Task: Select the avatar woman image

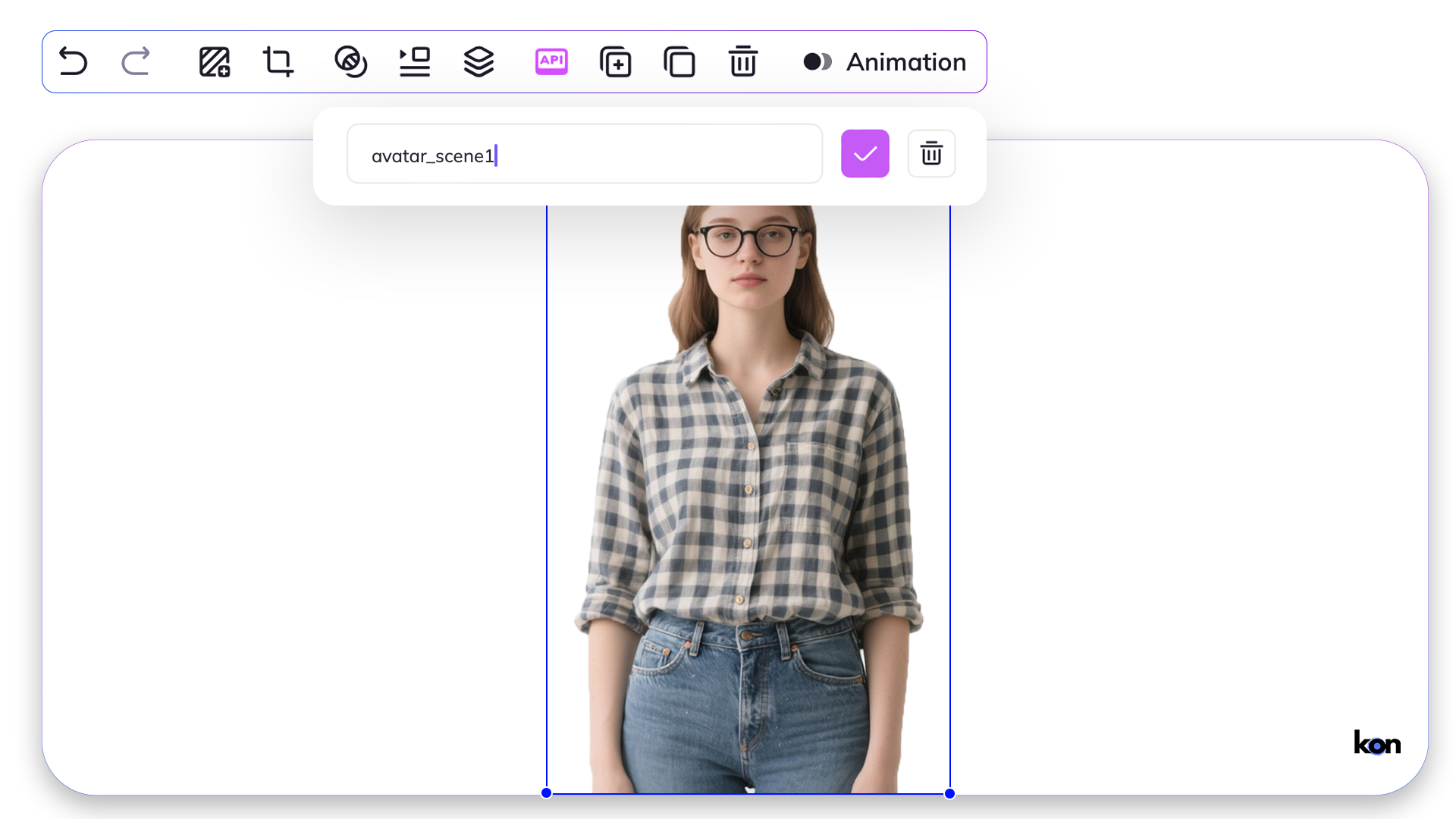Action: click(x=748, y=493)
